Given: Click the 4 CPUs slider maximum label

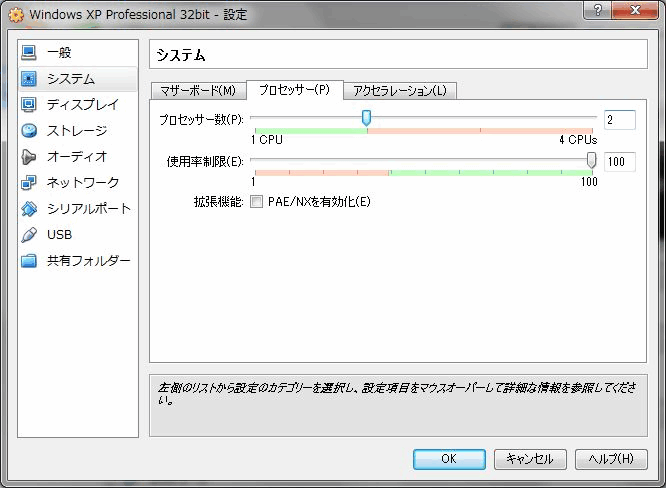Looking at the screenshot, I should 578,140.
